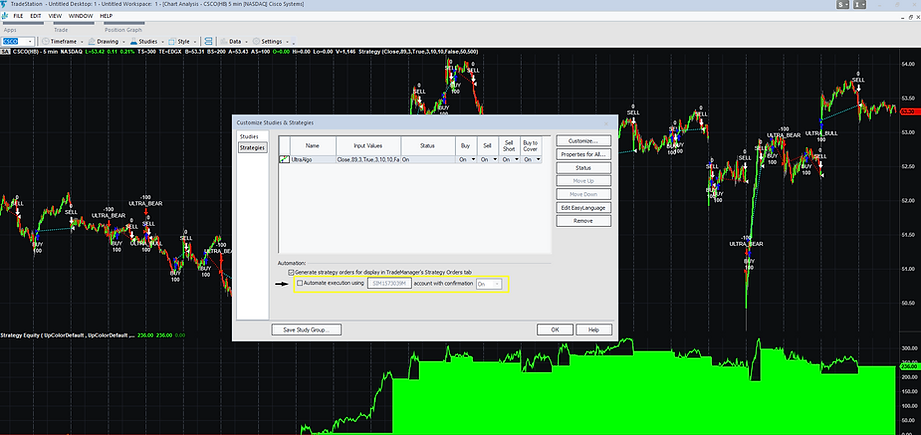This screenshot has width=921, height=435.
Task: Click the Remove button
Action: (583, 221)
